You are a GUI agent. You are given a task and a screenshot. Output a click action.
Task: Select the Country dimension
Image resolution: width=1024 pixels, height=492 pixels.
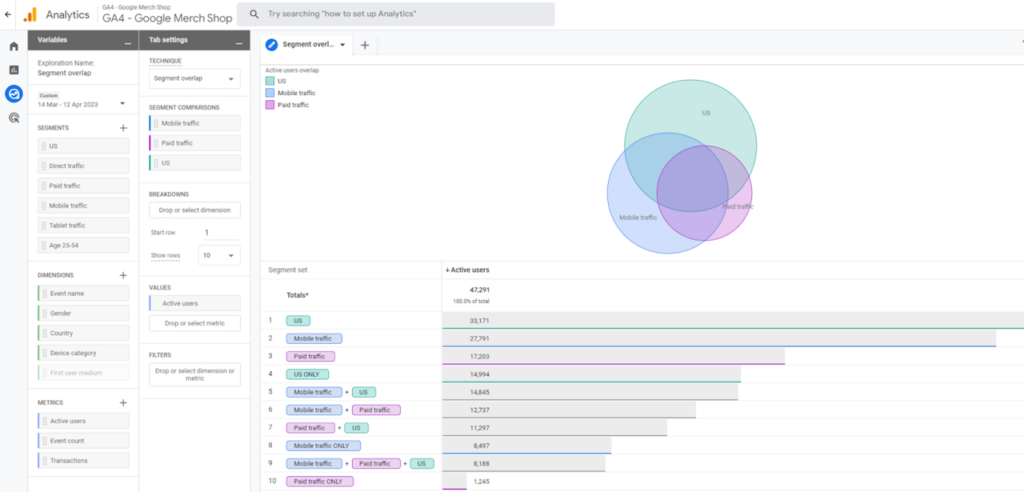click(x=83, y=333)
